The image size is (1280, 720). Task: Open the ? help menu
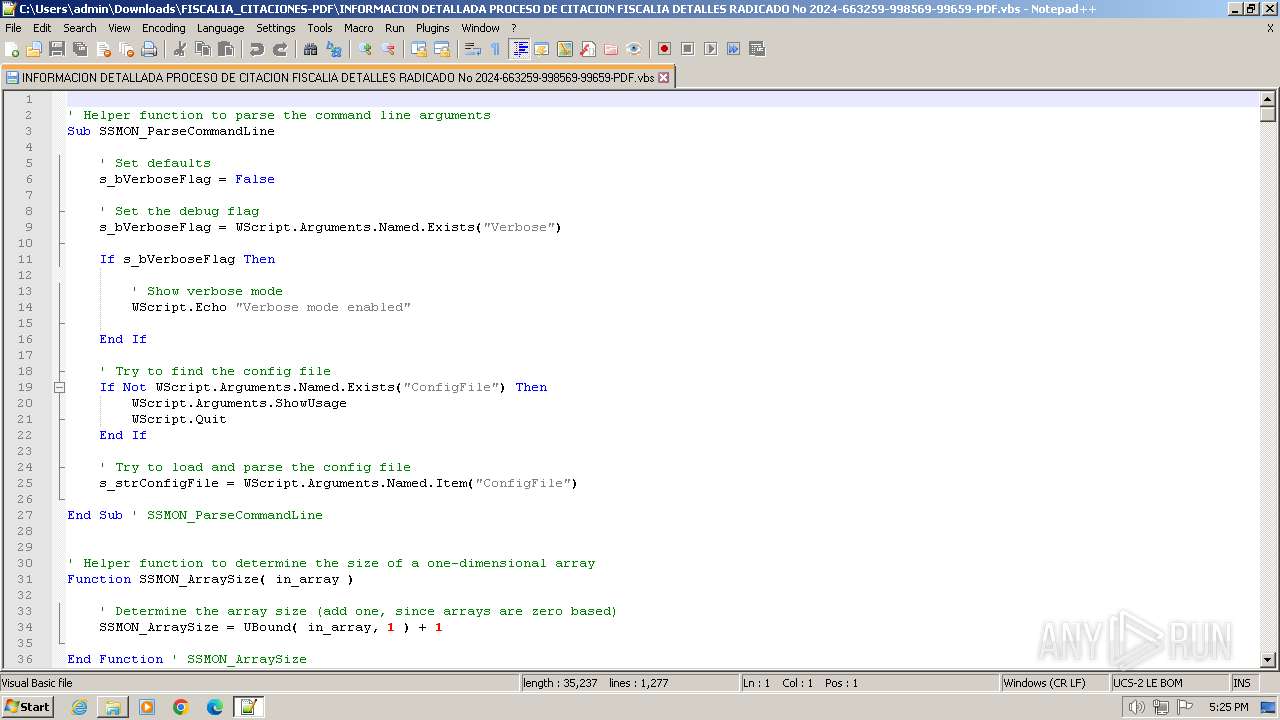point(514,28)
